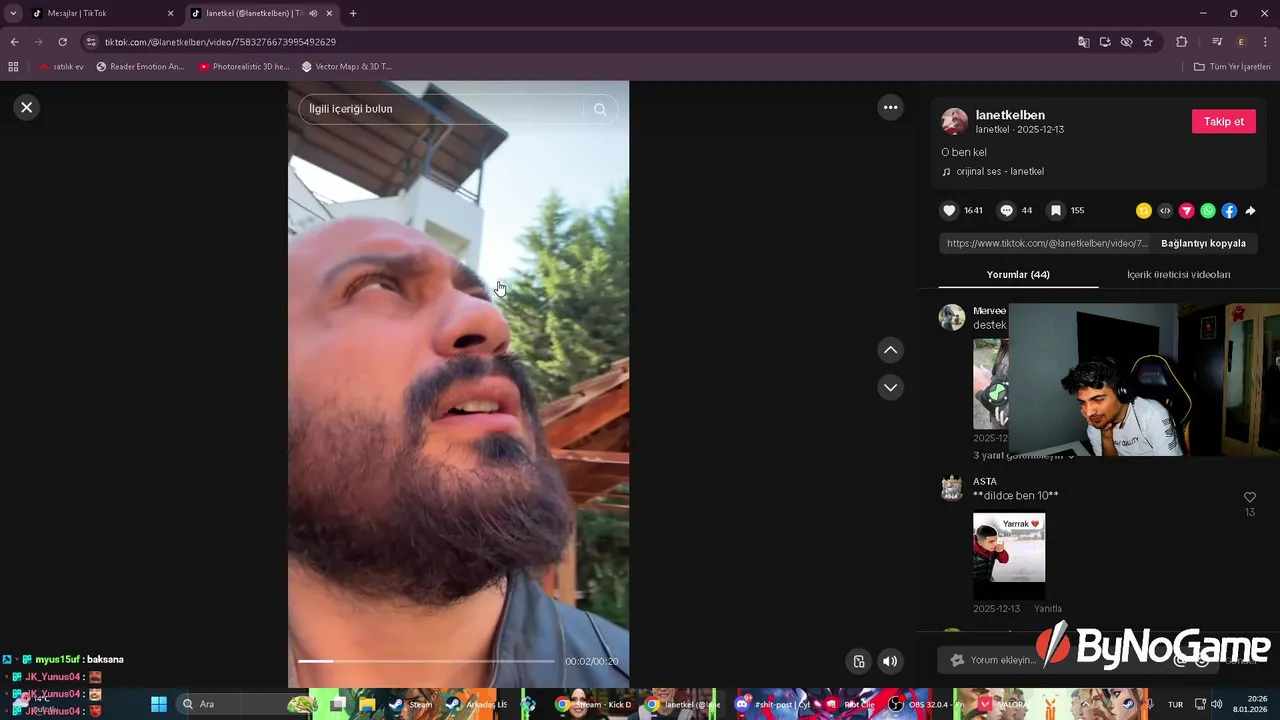Viewport: 1280px width, 720px height.
Task: Open the three-dots more options menu
Action: tap(890, 107)
